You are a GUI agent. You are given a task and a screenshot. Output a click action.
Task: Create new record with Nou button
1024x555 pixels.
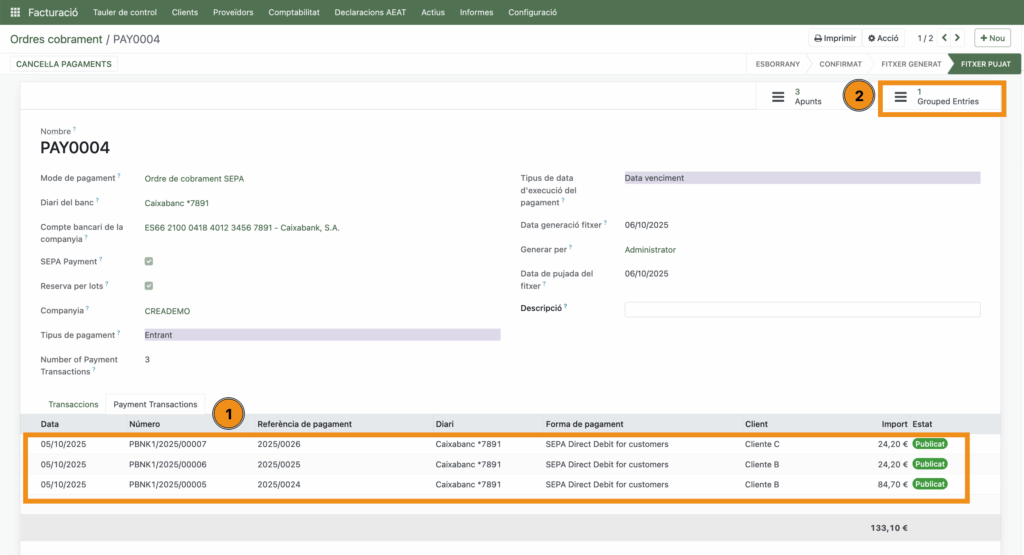pos(991,38)
